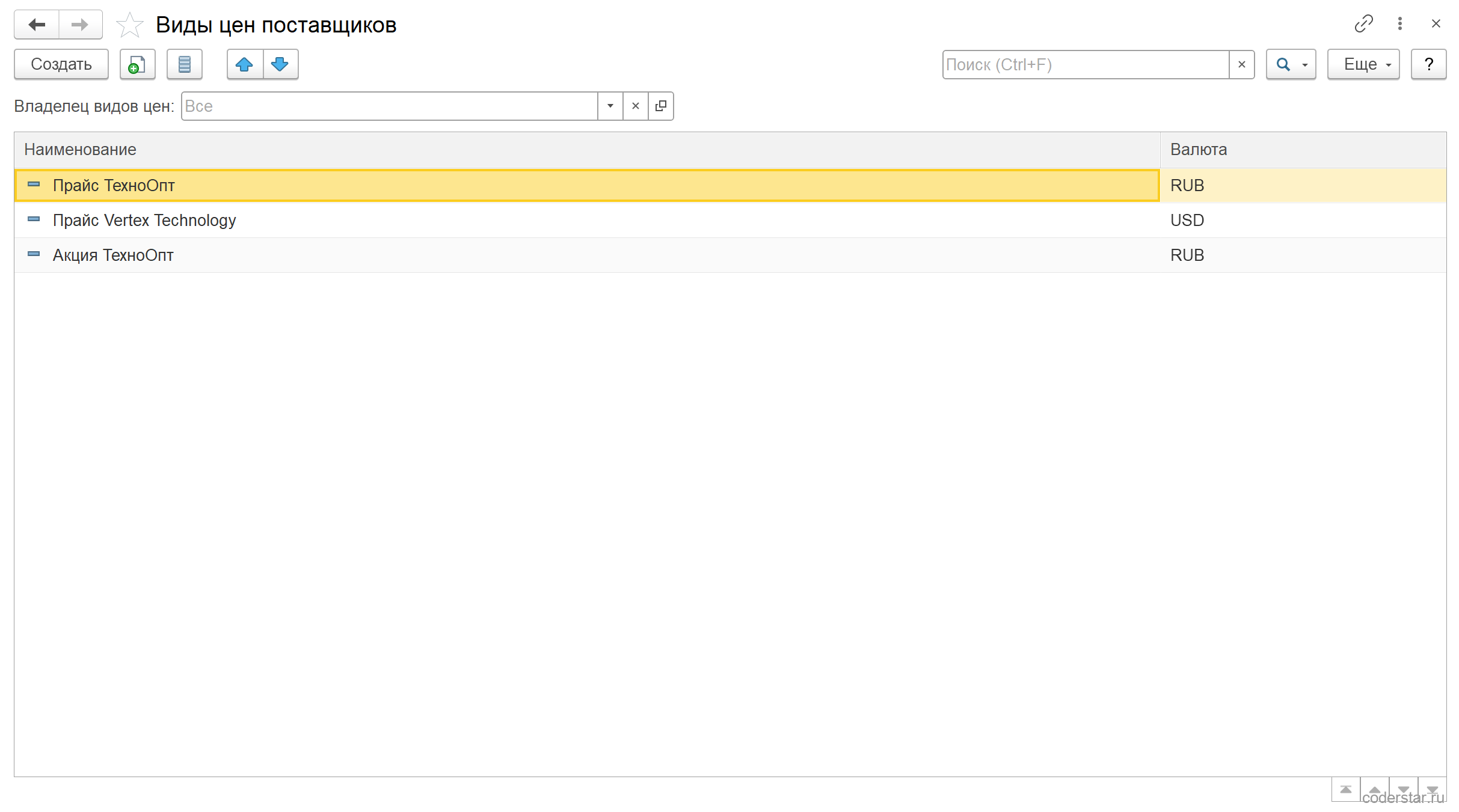Add form to favorites with star icon
The height and width of the screenshot is (812, 1459).
point(129,25)
